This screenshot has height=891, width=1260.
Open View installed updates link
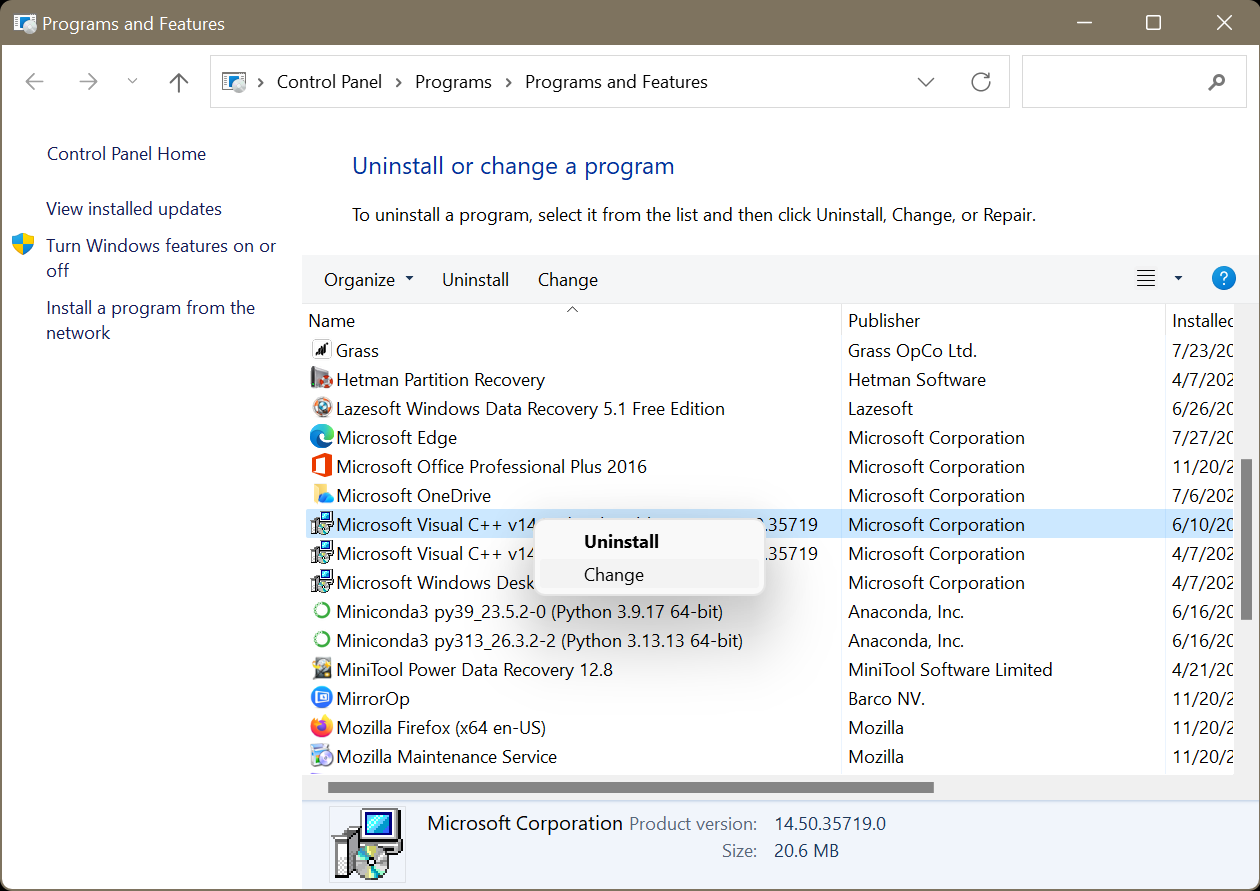(134, 209)
